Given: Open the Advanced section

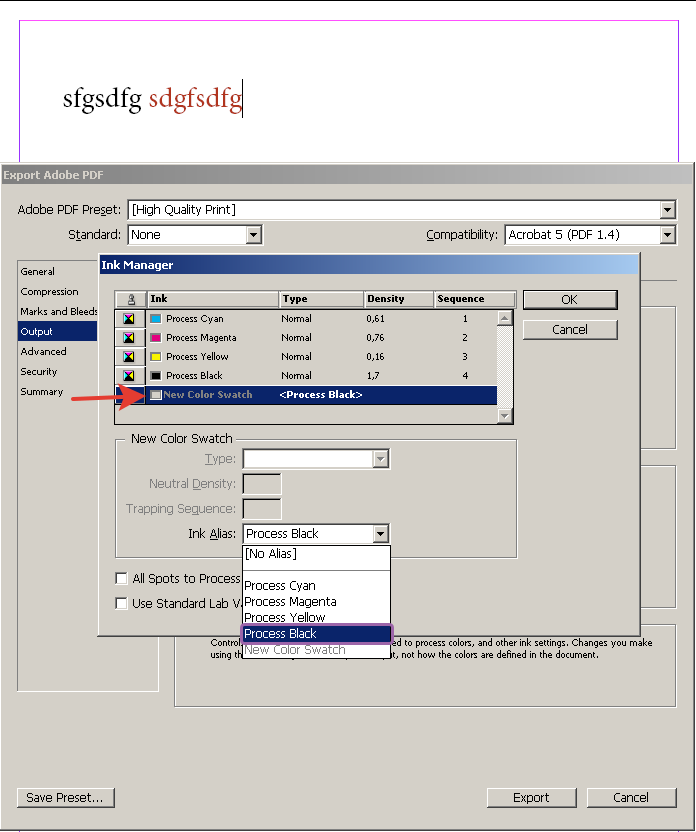Looking at the screenshot, I should pyautogui.click(x=57, y=352).
